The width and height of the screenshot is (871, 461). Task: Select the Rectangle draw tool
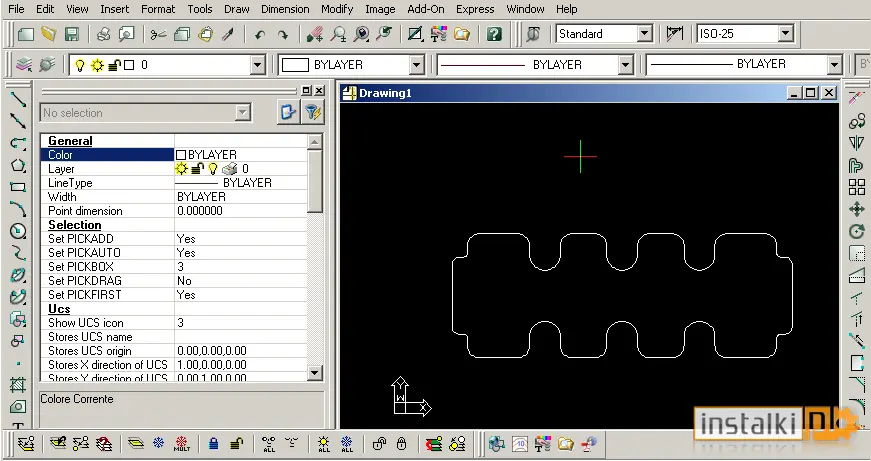(18, 187)
